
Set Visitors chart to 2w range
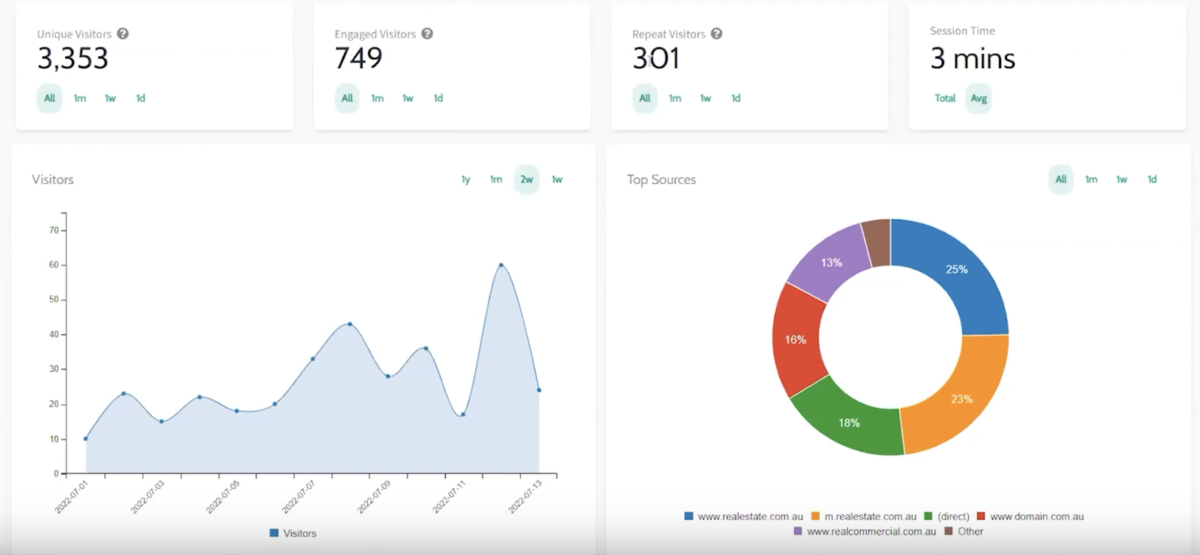(x=526, y=180)
